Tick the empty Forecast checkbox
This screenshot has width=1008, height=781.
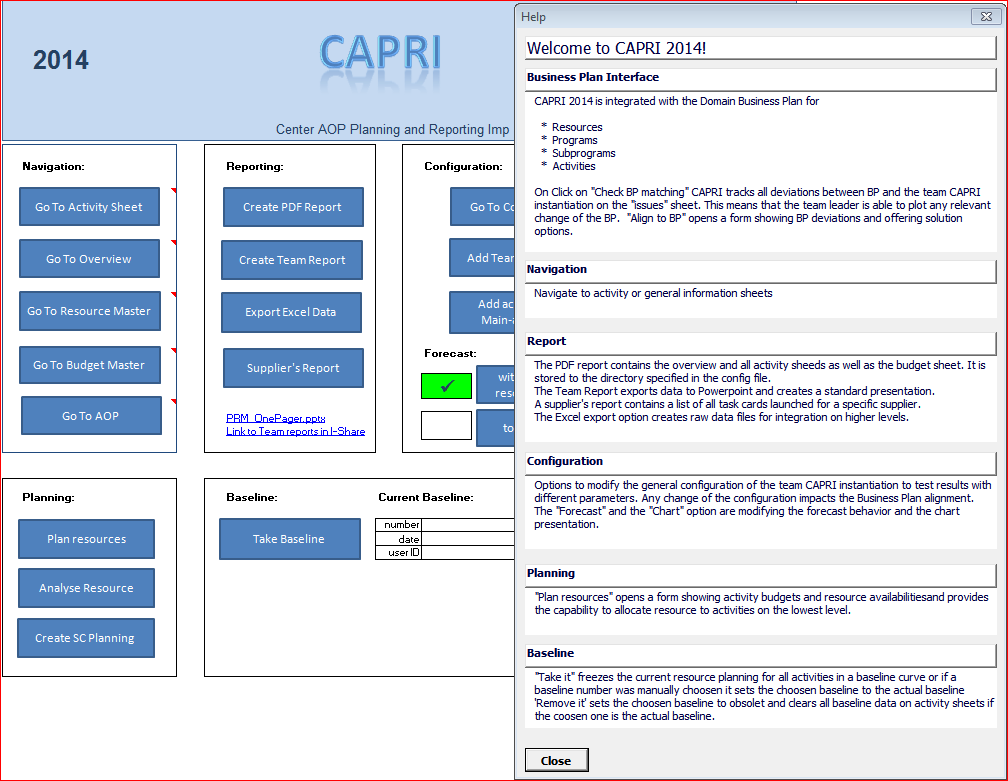click(446, 425)
